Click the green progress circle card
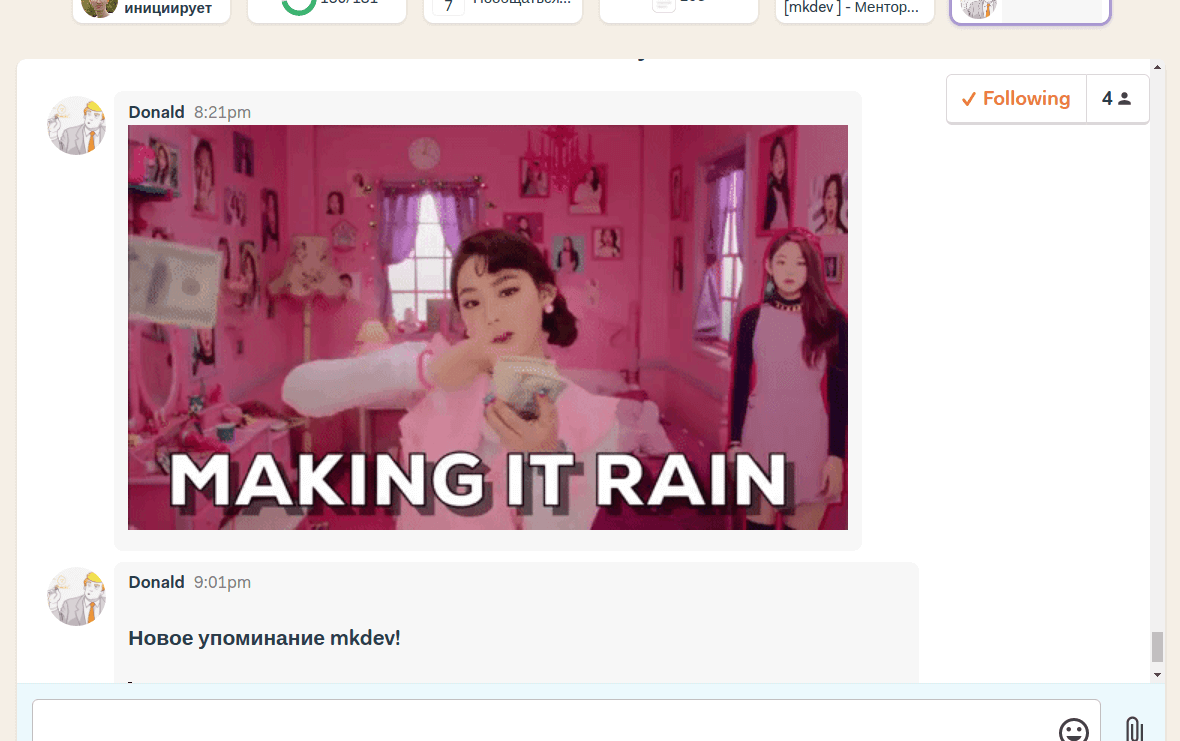The height and width of the screenshot is (741, 1180). tap(327, 9)
